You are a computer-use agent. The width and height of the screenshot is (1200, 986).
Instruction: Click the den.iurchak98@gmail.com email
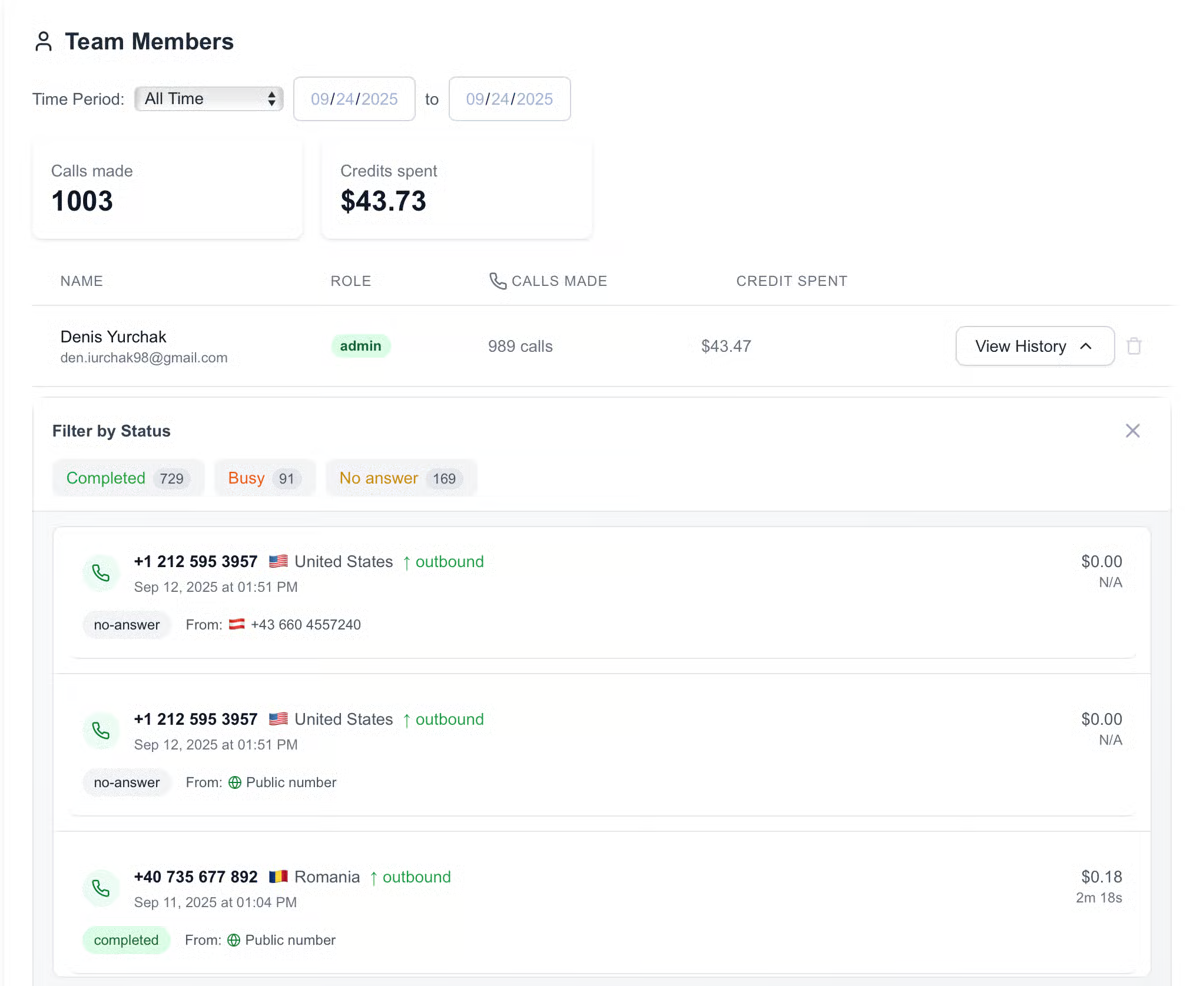point(144,357)
